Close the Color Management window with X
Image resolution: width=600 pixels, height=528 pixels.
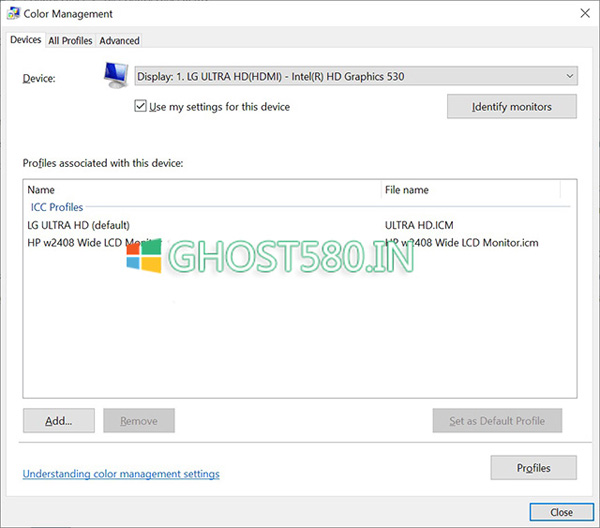coord(585,13)
